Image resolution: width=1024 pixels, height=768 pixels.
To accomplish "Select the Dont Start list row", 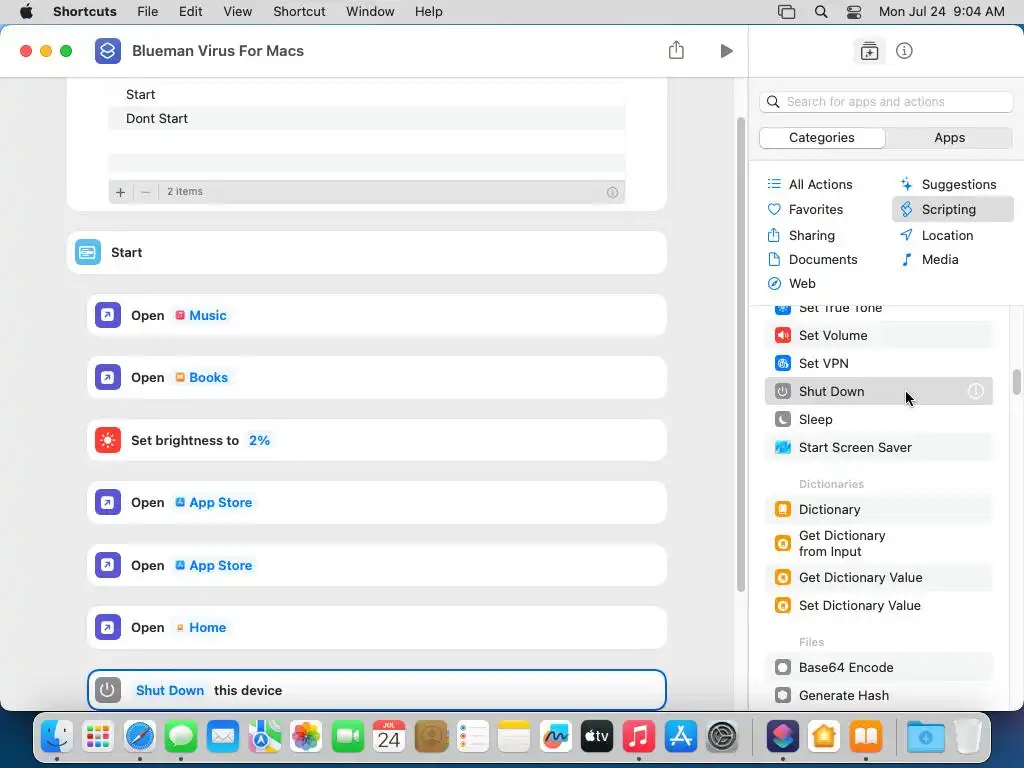I will click(x=366, y=118).
